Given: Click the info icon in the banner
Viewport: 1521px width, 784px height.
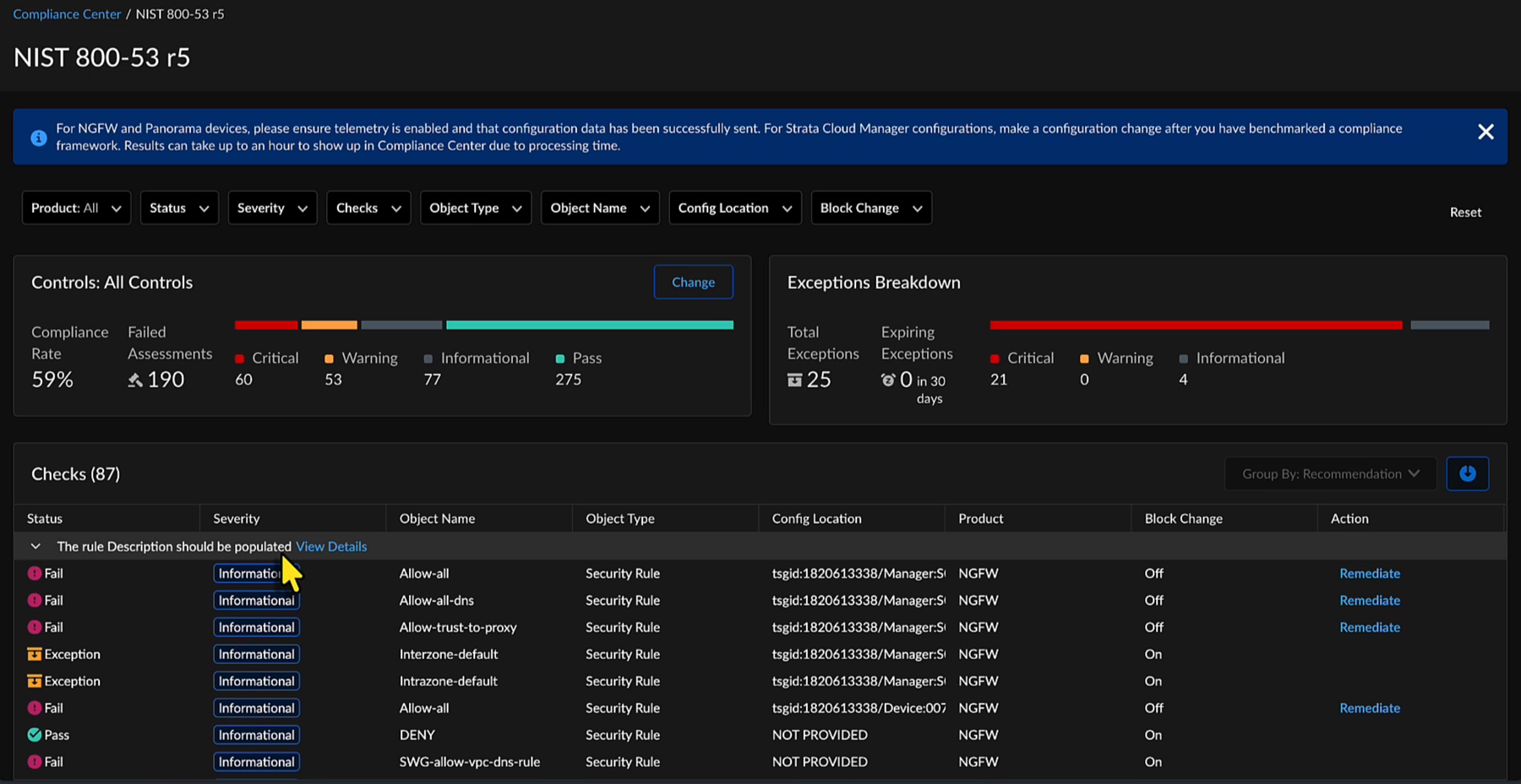Looking at the screenshot, I should [x=39, y=138].
